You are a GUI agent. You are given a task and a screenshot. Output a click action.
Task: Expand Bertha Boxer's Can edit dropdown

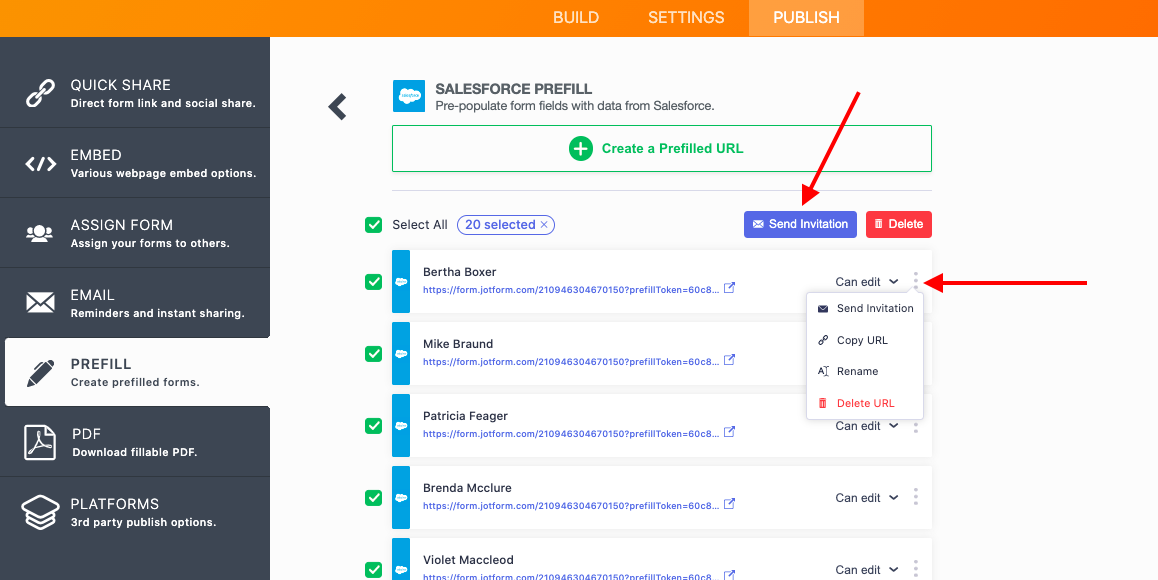pos(867,282)
